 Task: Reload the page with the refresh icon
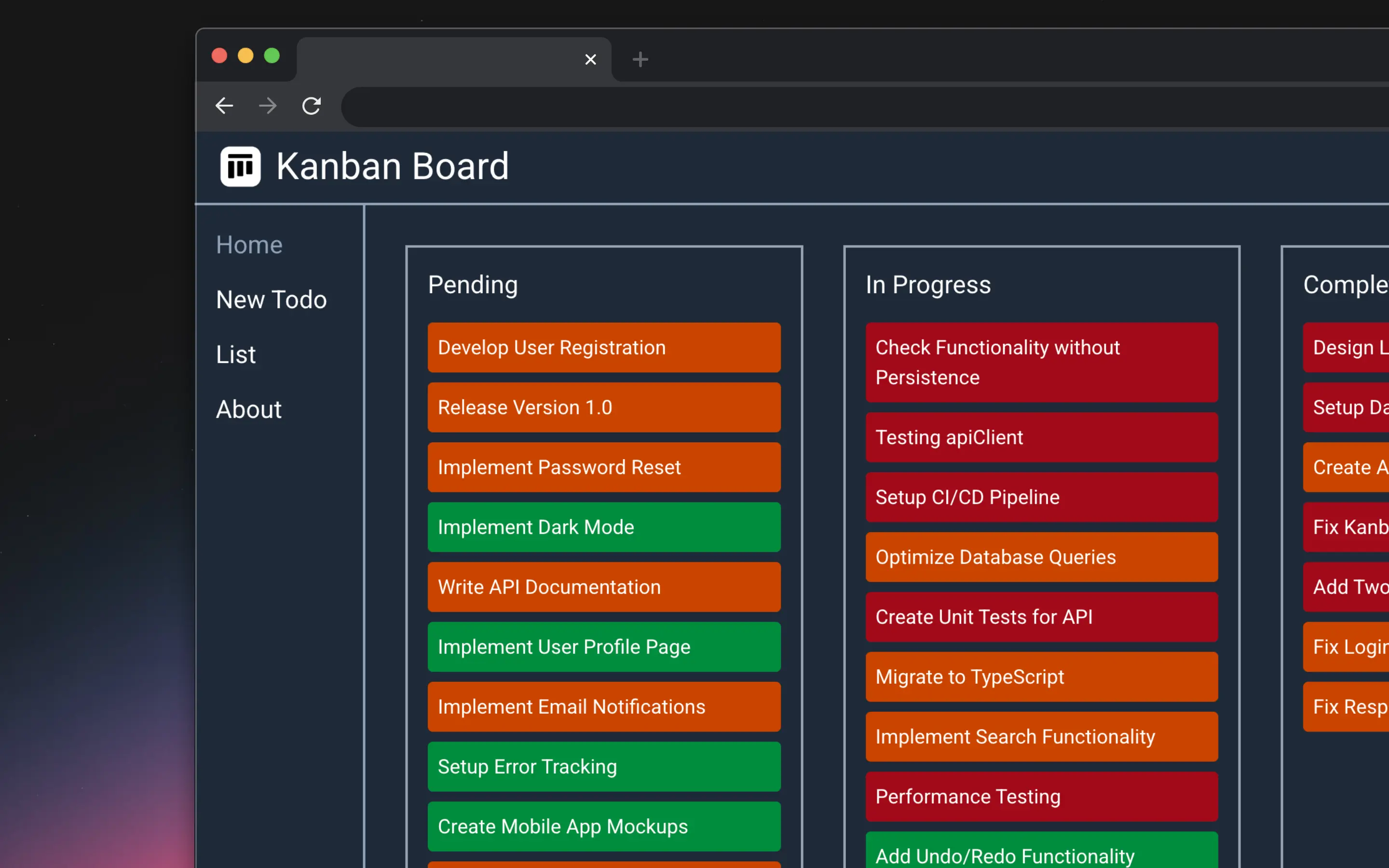coord(311,106)
